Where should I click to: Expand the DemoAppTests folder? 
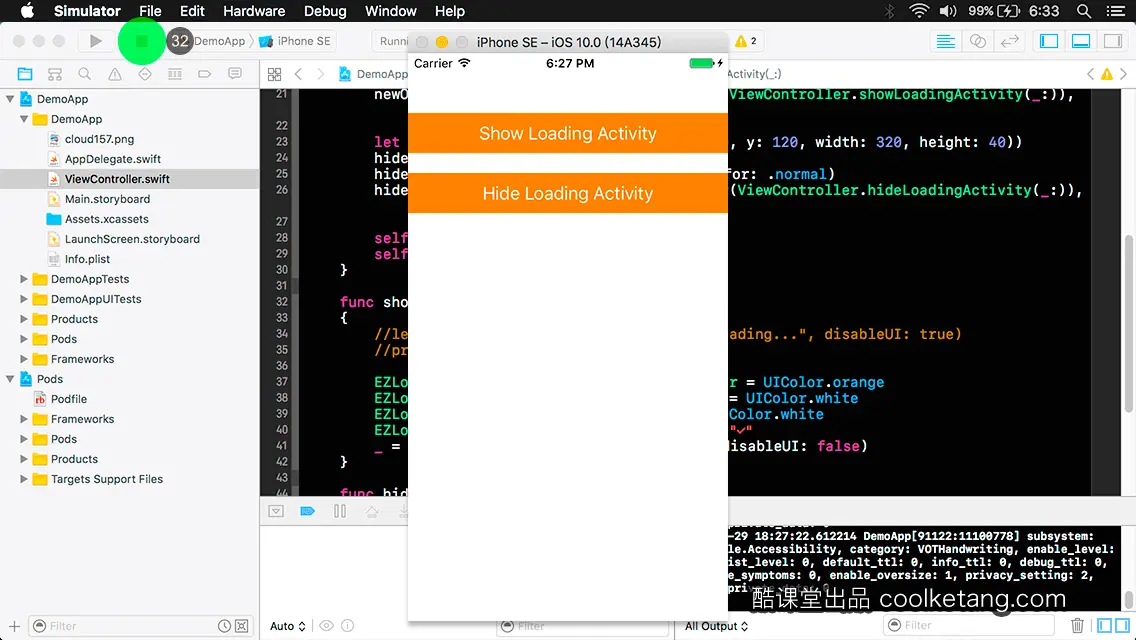(x=24, y=279)
